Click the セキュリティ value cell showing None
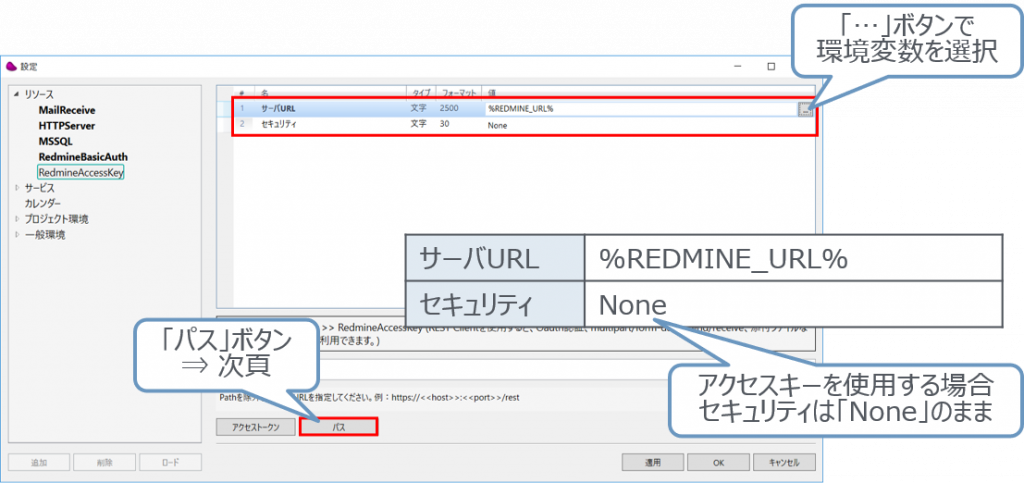The width and height of the screenshot is (1024, 483). click(640, 126)
